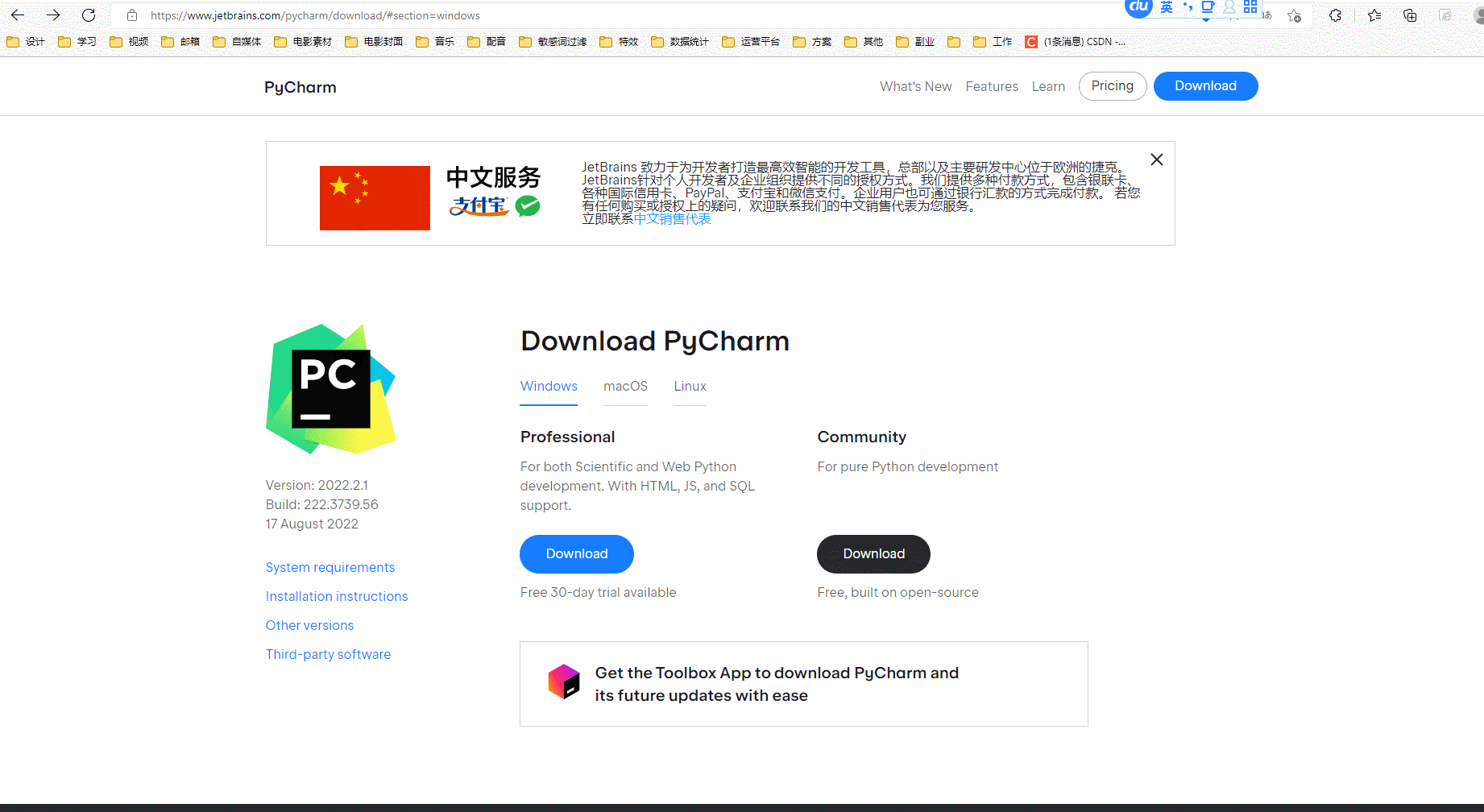Switch input language with 英 icon

(1166, 7)
